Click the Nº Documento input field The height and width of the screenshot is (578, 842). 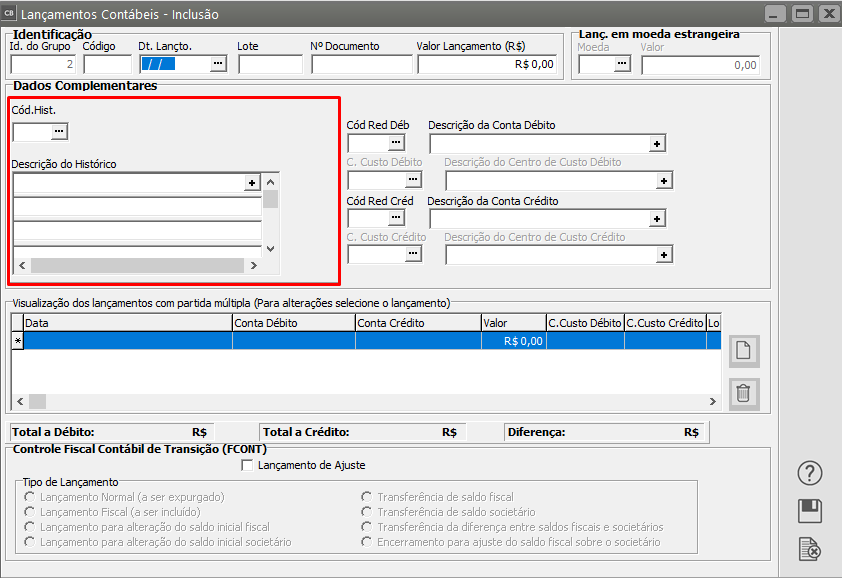(x=361, y=65)
